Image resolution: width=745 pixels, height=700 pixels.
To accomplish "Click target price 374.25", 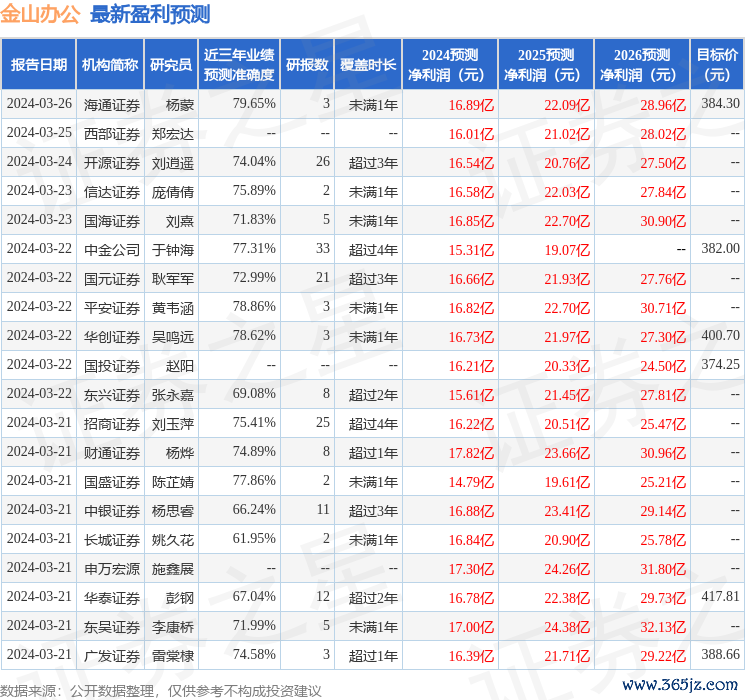I will (x=720, y=364).
